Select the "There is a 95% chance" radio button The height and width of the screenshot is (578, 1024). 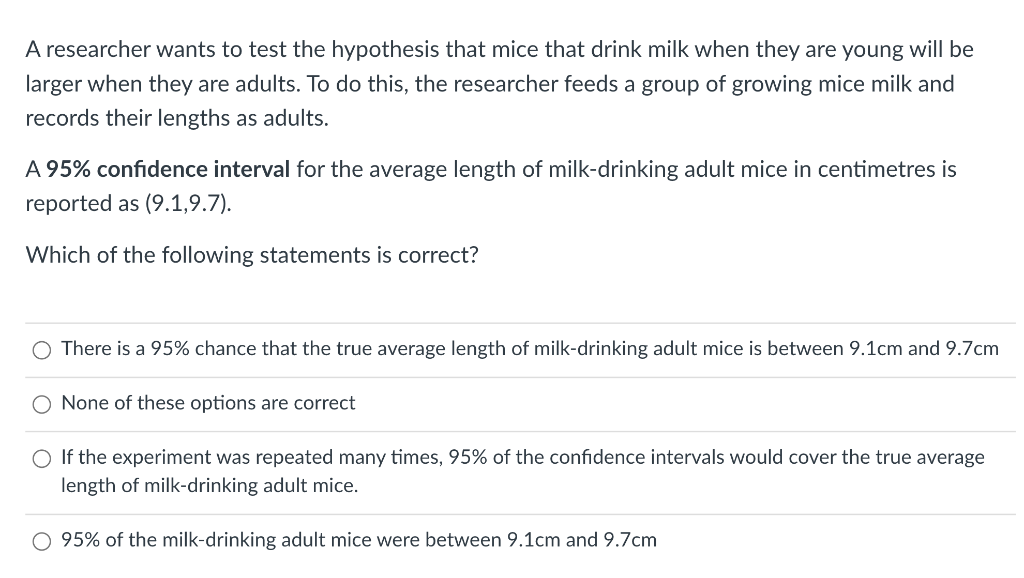pyautogui.click(x=42, y=351)
